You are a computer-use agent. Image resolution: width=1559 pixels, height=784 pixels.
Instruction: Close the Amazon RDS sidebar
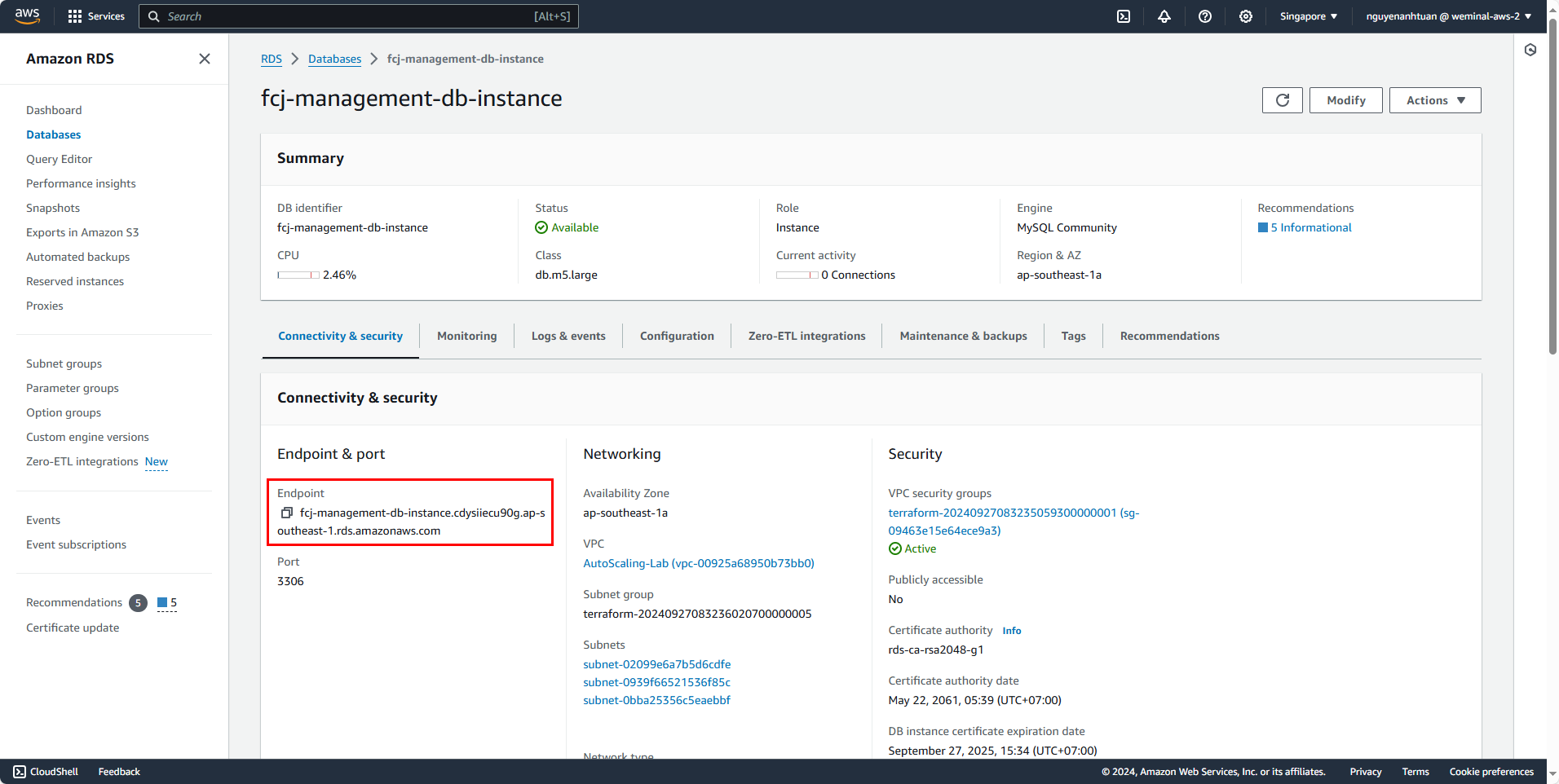tap(204, 59)
